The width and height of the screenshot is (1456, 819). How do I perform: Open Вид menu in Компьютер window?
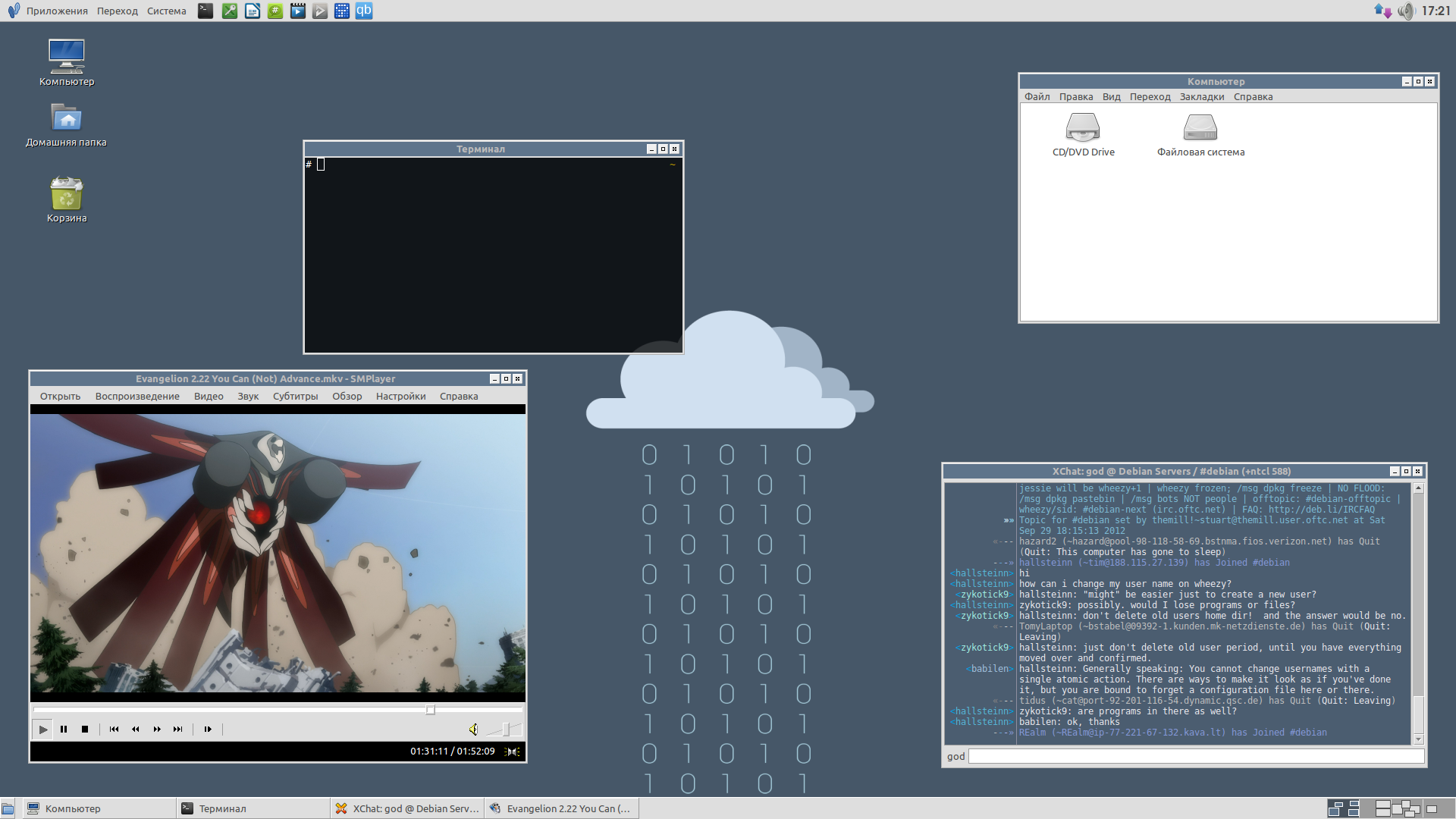pyautogui.click(x=1112, y=97)
